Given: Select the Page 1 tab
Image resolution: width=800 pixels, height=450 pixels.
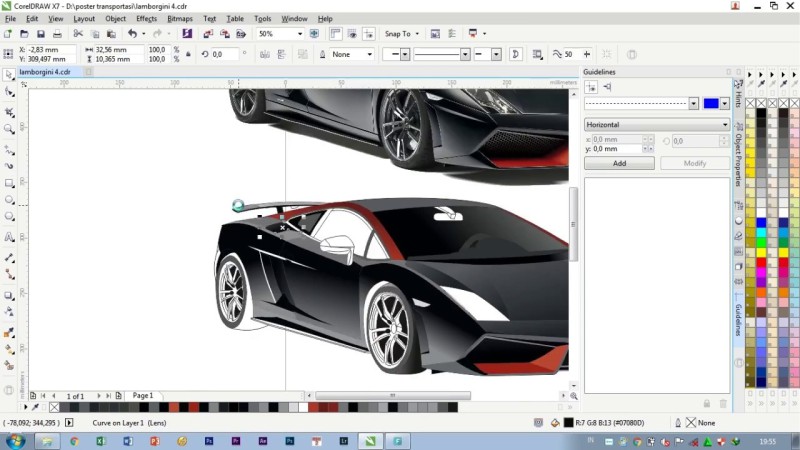Looking at the screenshot, I should tap(142, 395).
